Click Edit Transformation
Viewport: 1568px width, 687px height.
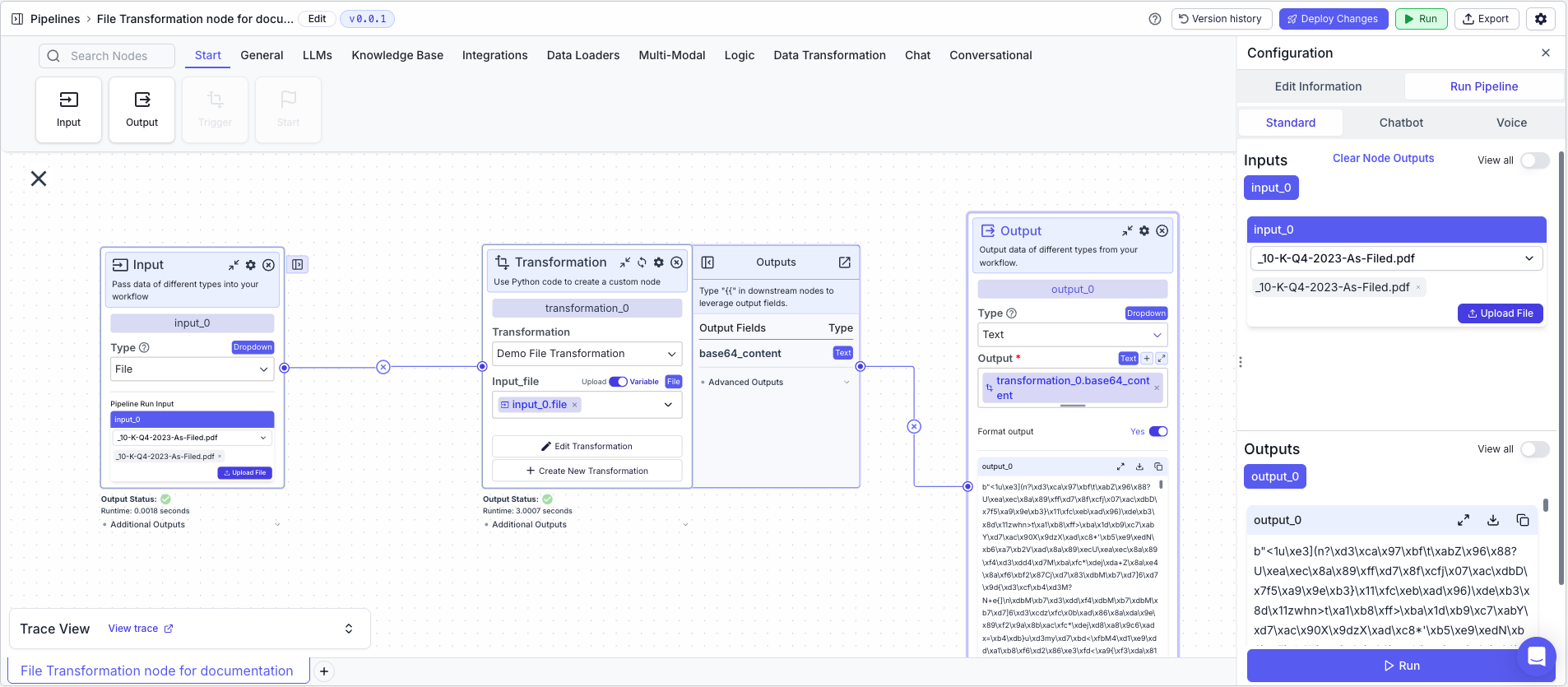coord(587,446)
